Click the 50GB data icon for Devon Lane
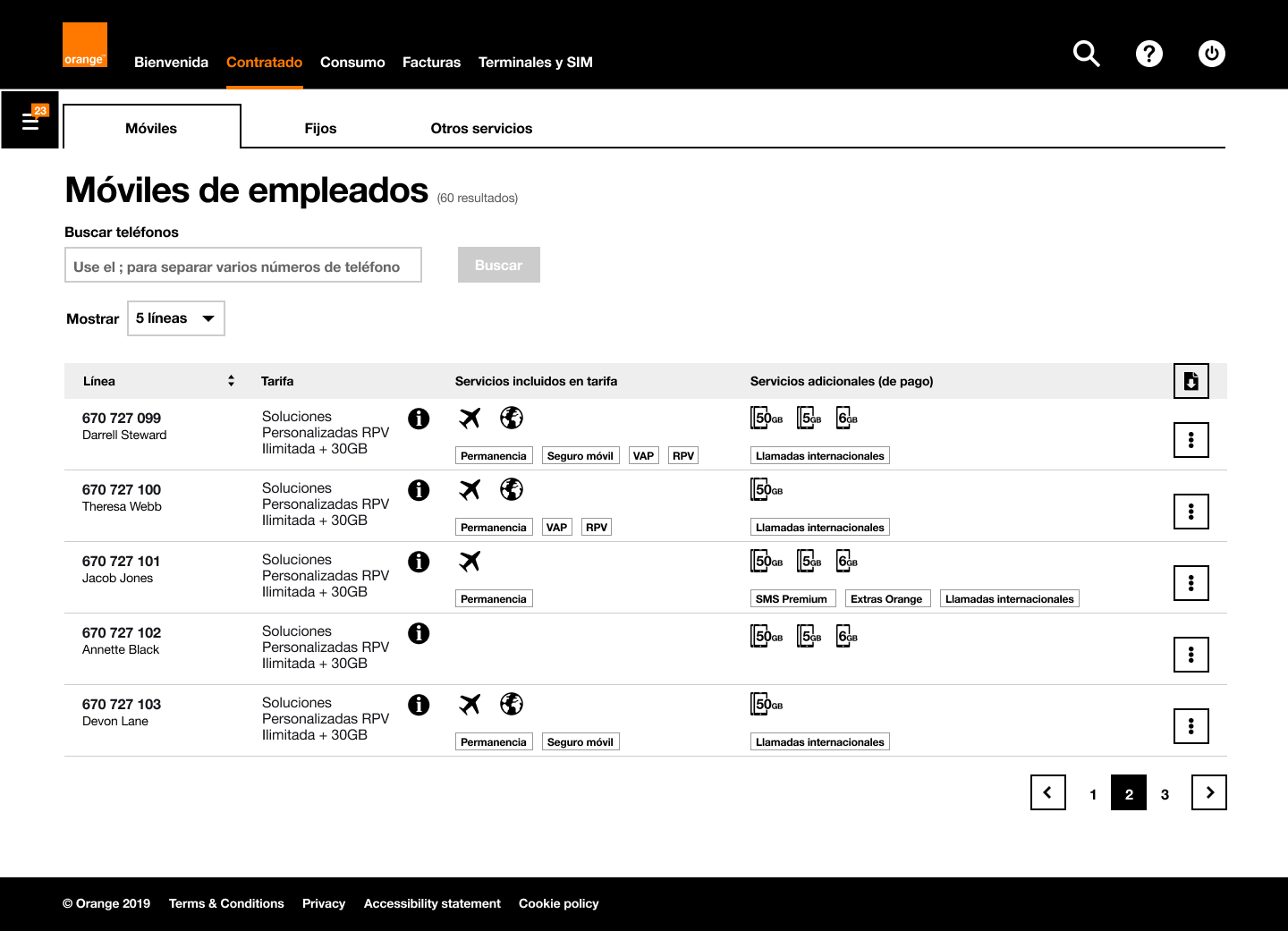 [x=765, y=704]
